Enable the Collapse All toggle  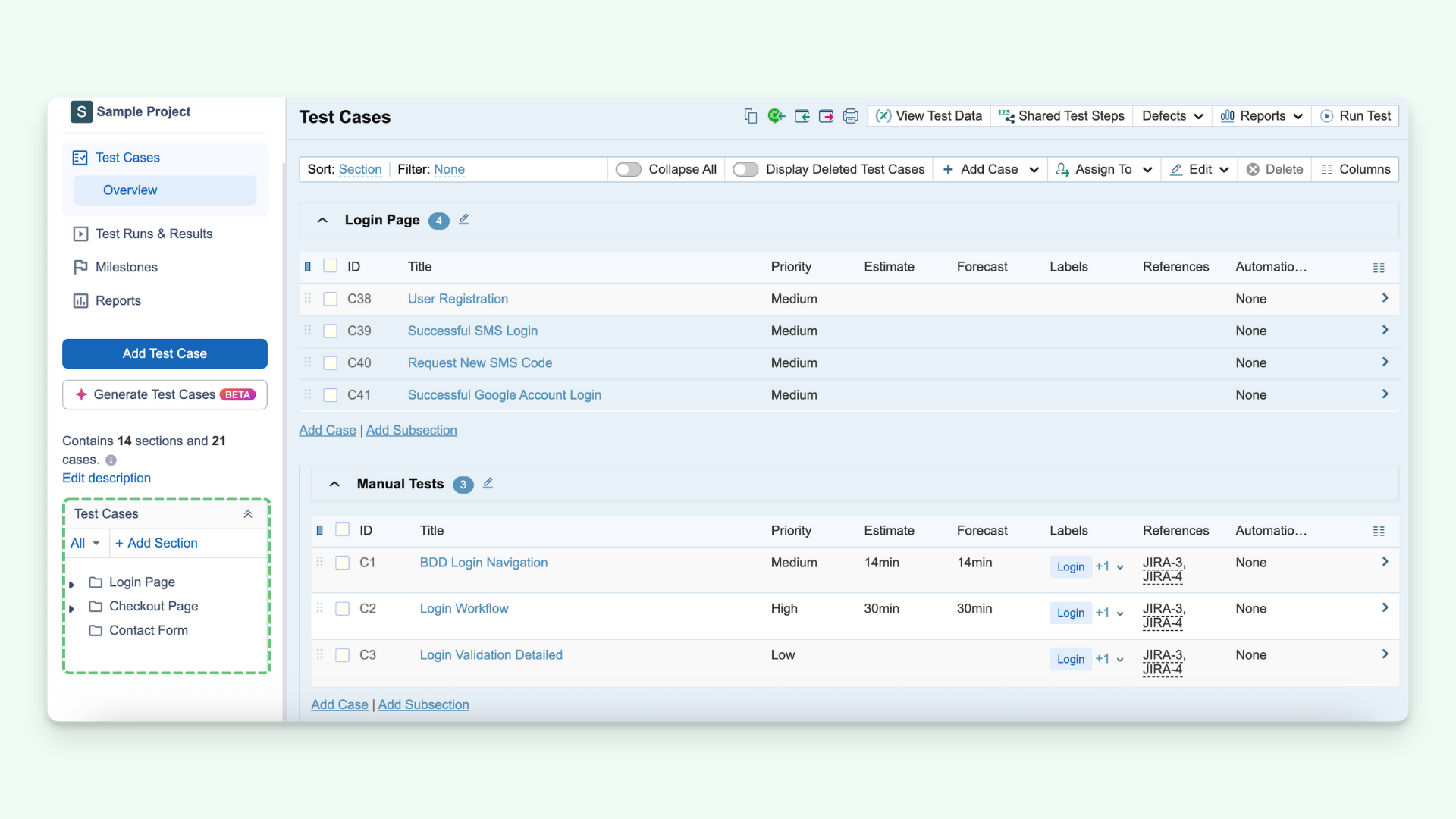pos(629,169)
